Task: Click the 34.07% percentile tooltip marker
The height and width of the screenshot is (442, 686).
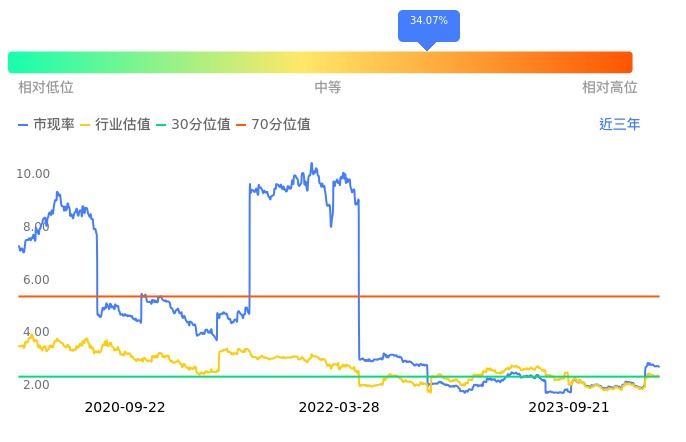Action: (428, 21)
